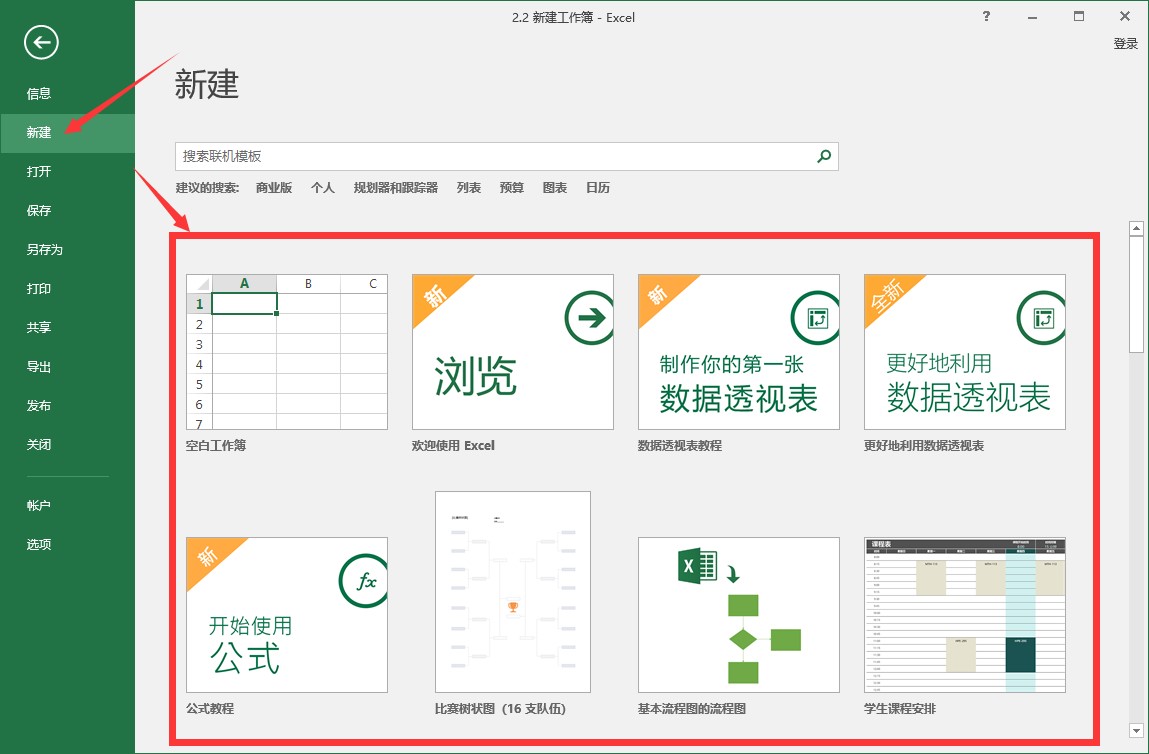
Task: Select the Basic flowchart template (基本流程图)
Action: tap(739, 615)
